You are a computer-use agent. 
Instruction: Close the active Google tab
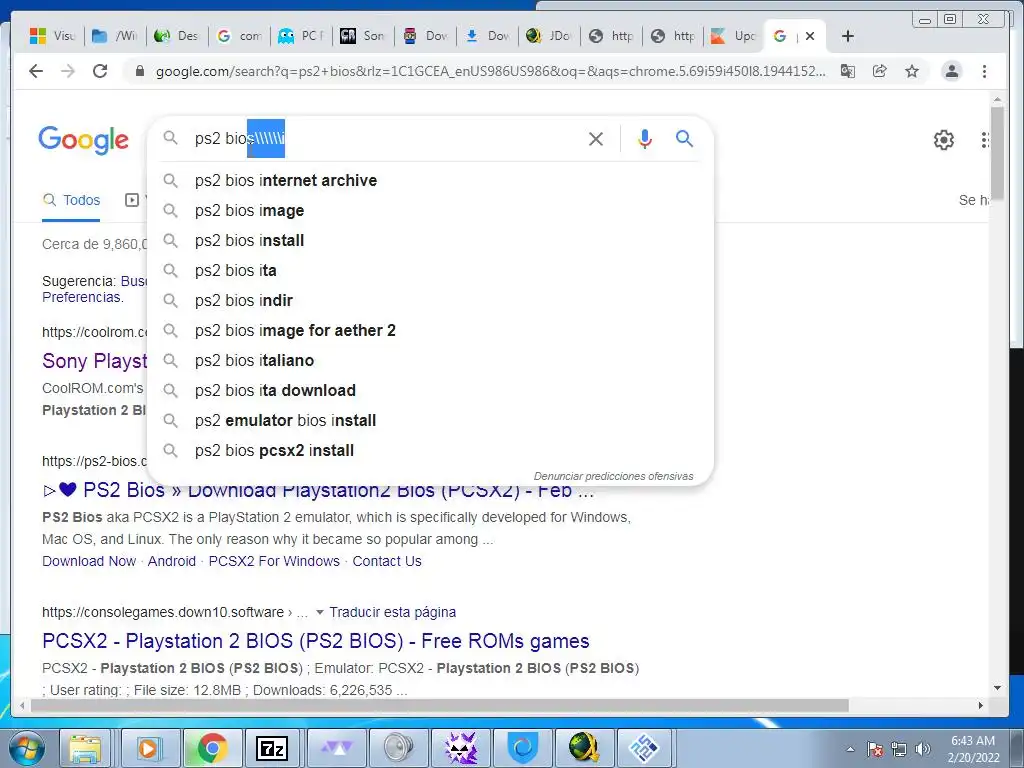click(x=810, y=36)
